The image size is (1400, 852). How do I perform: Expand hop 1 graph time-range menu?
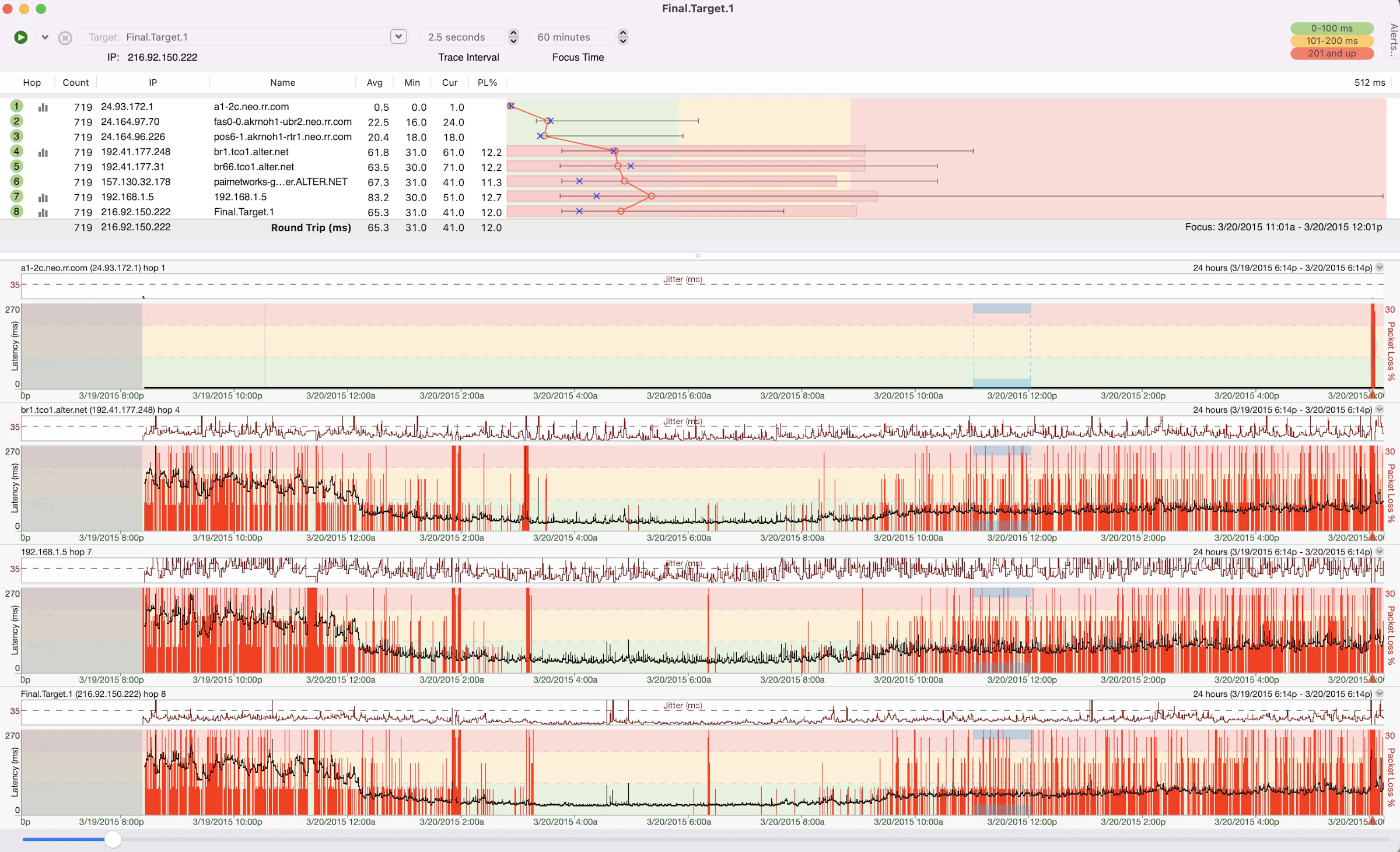[1380, 268]
